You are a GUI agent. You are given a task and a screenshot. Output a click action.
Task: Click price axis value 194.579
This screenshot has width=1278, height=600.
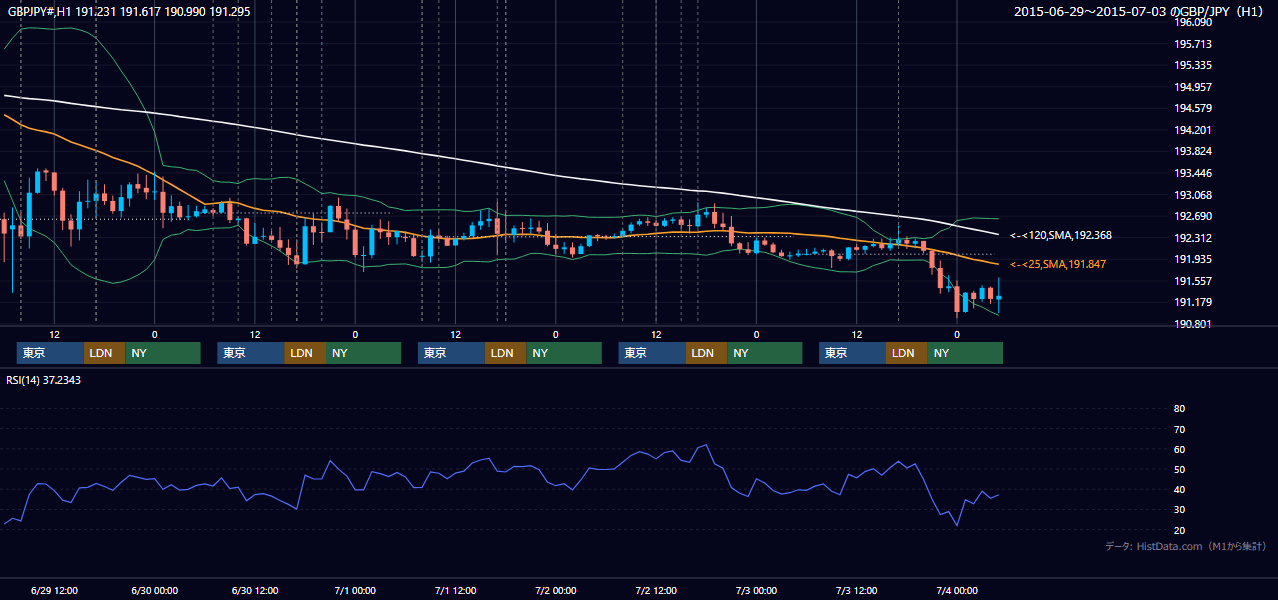(1193, 108)
